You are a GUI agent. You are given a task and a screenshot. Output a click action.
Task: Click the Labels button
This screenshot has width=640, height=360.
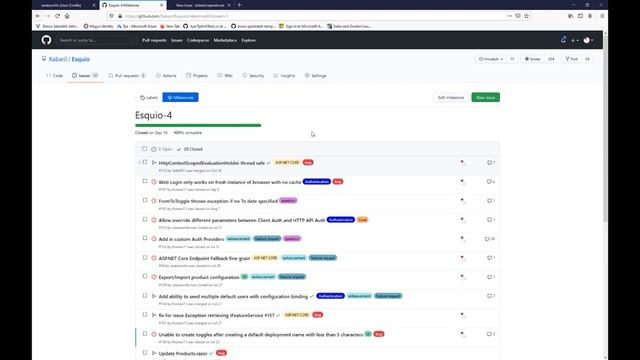[149, 98]
